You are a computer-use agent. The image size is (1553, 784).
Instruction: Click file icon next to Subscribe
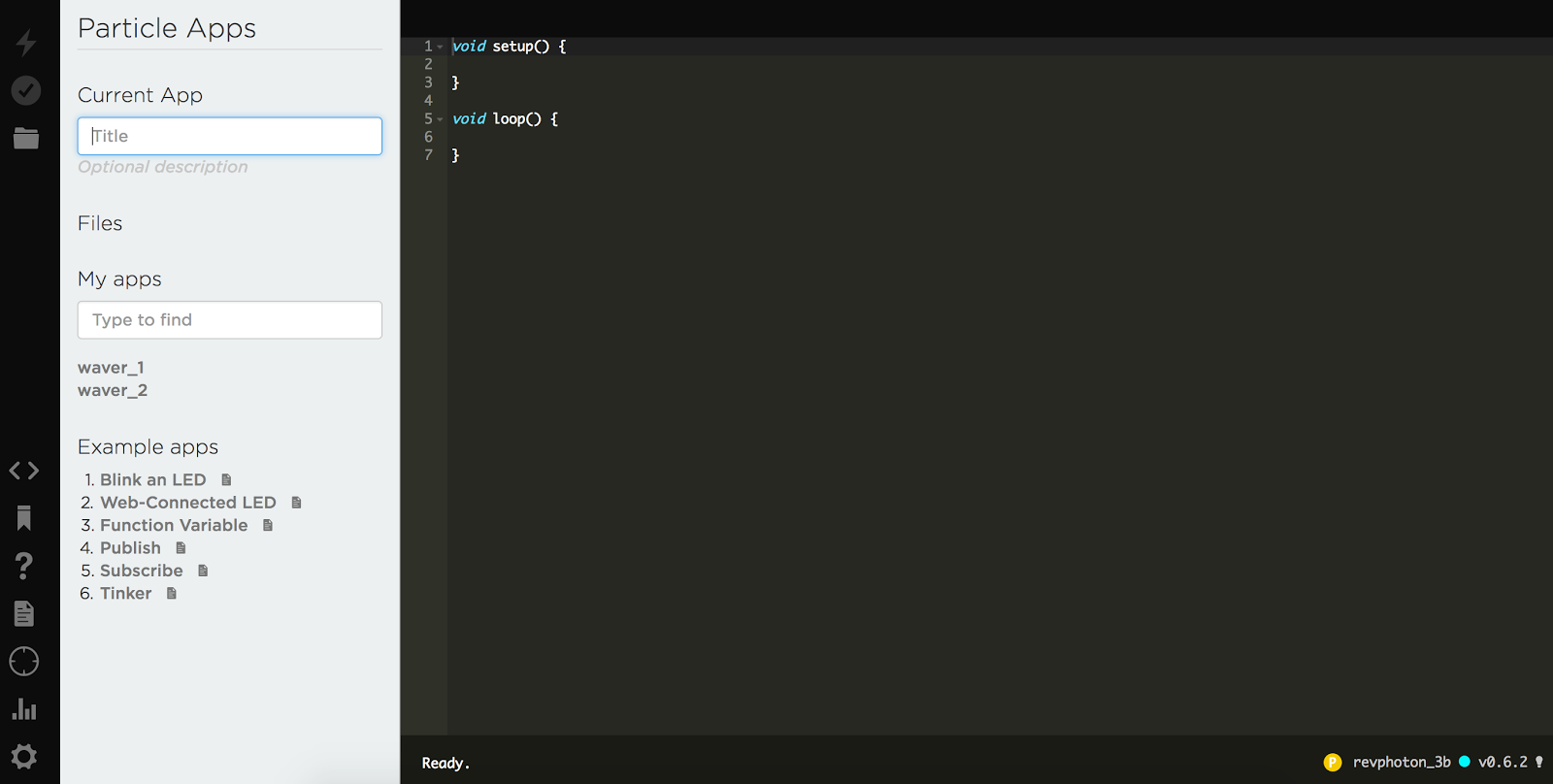pos(203,571)
